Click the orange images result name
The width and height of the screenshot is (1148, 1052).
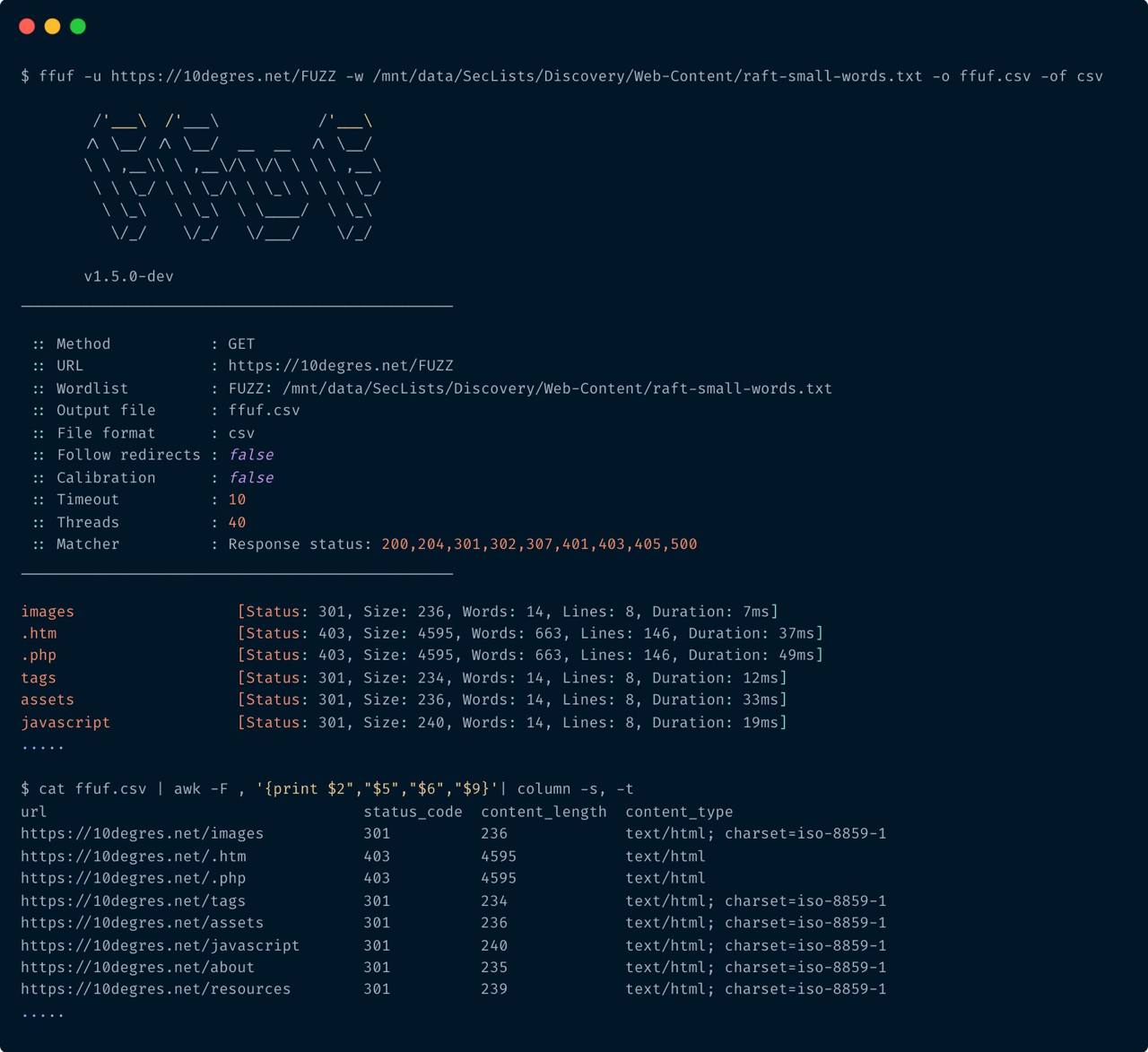coord(48,612)
